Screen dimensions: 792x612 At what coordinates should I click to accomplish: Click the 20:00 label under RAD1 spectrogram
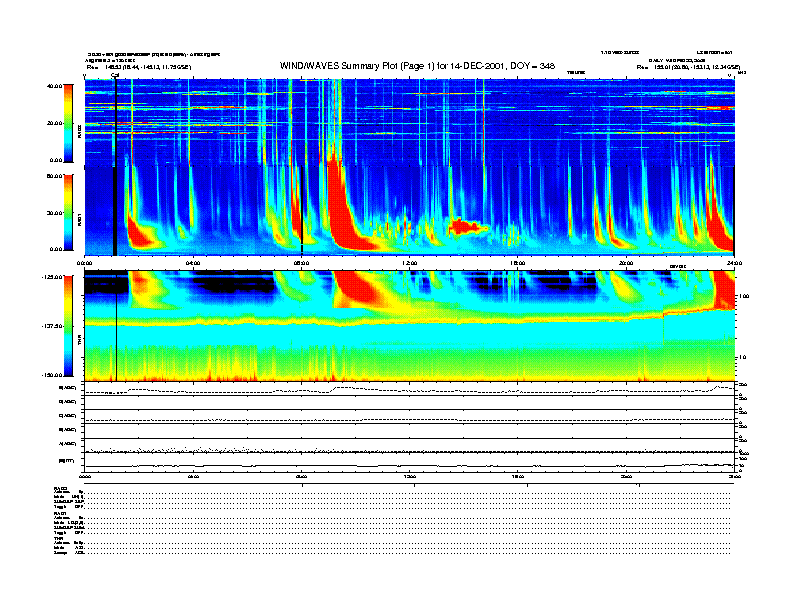tap(626, 263)
